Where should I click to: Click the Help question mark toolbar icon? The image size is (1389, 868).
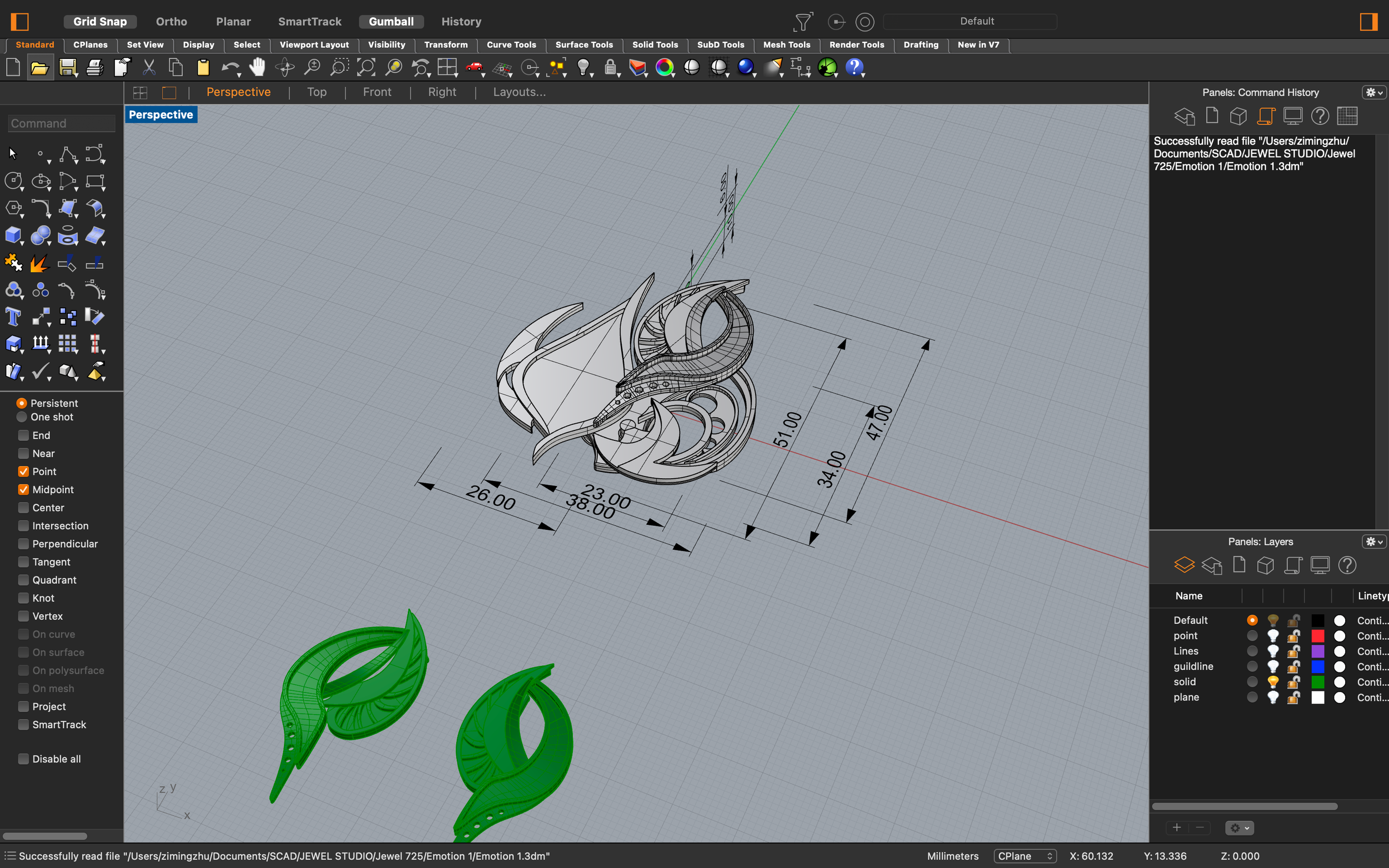point(854,68)
